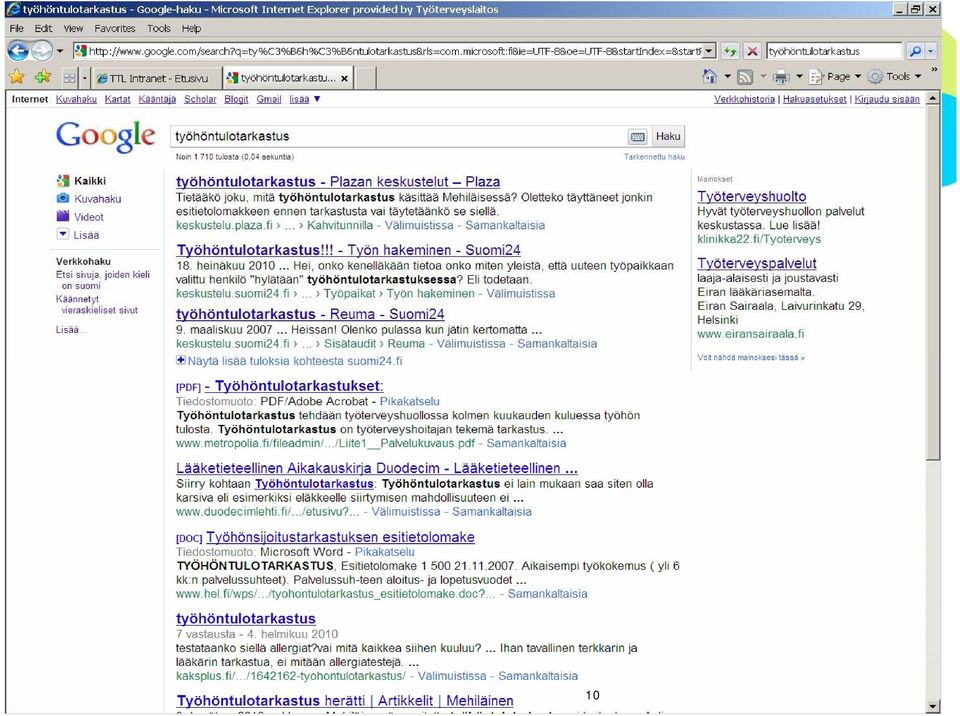Click the browser Forward arrow button
Viewport: 960px width, 716px height.
tap(42, 51)
